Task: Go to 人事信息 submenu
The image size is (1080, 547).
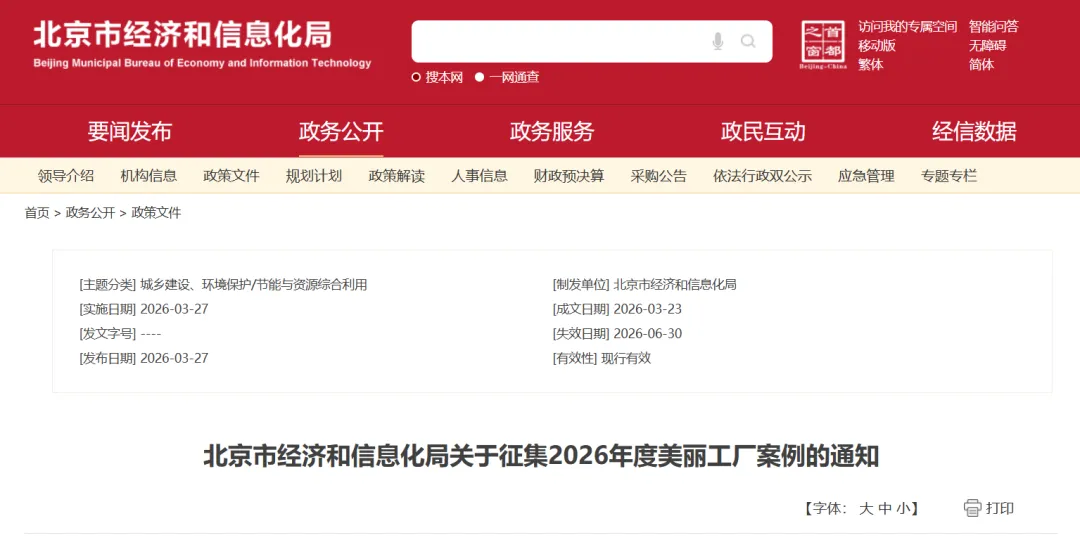Action: [x=479, y=176]
